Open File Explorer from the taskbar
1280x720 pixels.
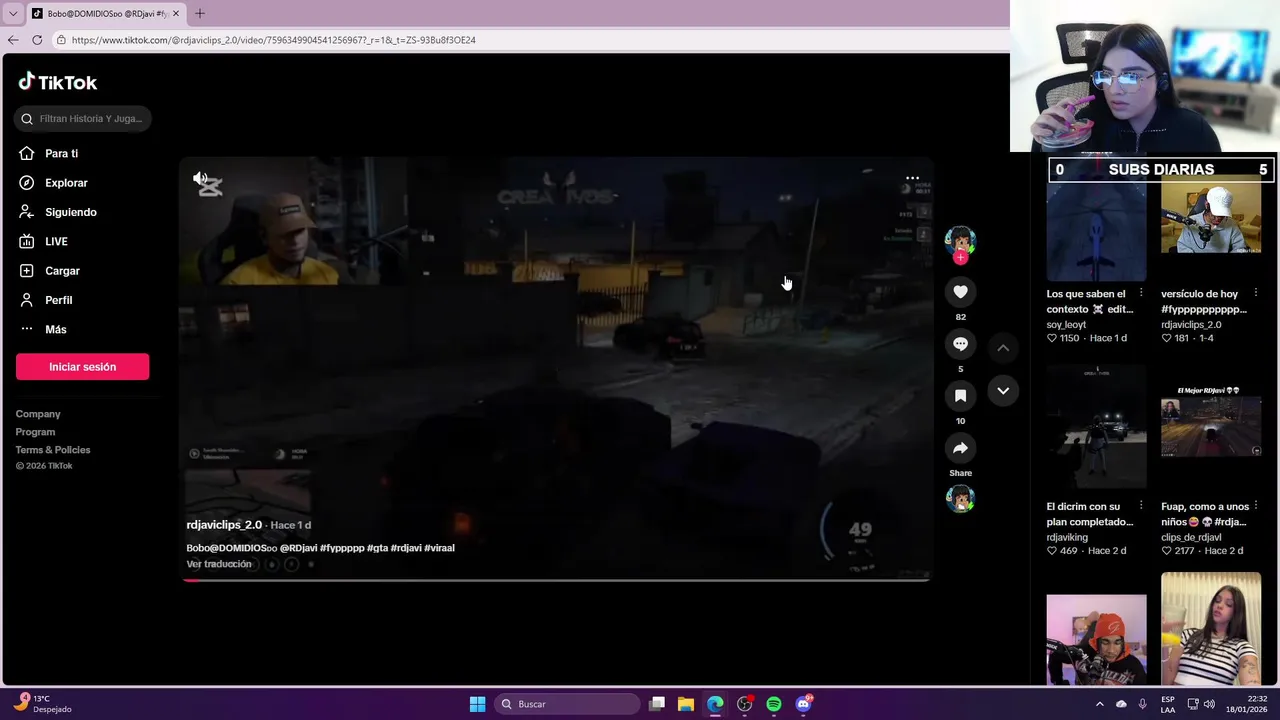click(686, 704)
